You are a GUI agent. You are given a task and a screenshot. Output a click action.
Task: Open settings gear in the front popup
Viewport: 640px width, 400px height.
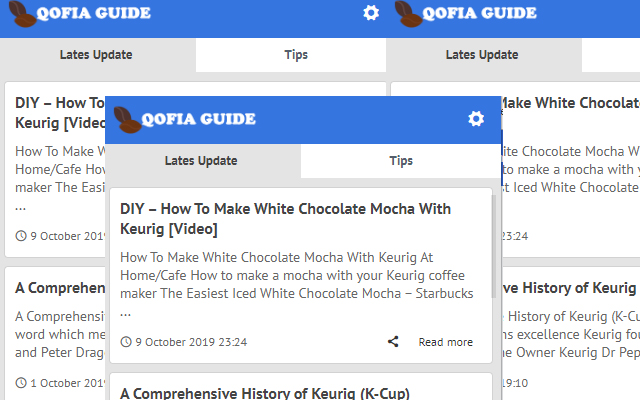pyautogui.click(x=476, y=119)
